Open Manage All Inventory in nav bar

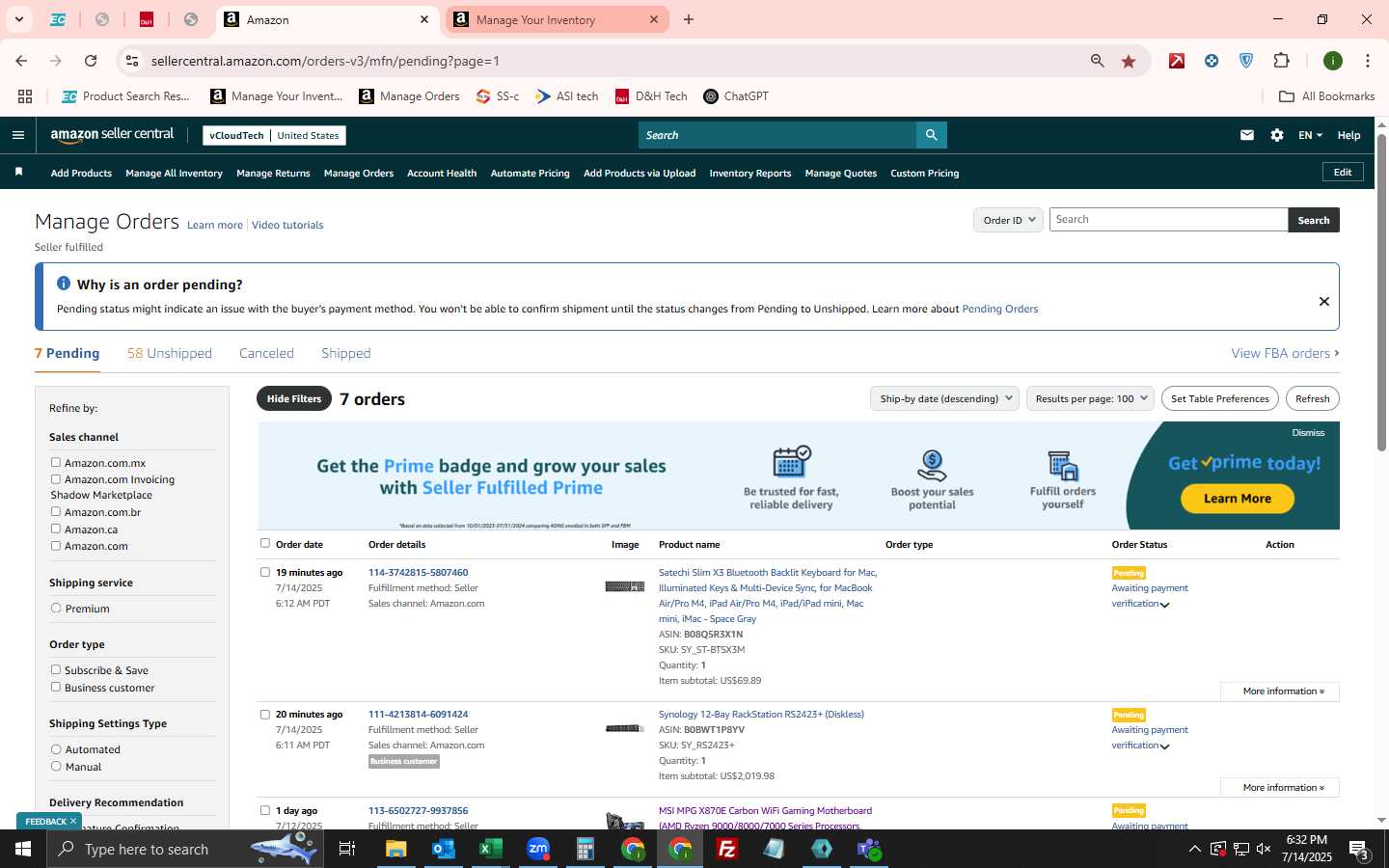point(174,174)
